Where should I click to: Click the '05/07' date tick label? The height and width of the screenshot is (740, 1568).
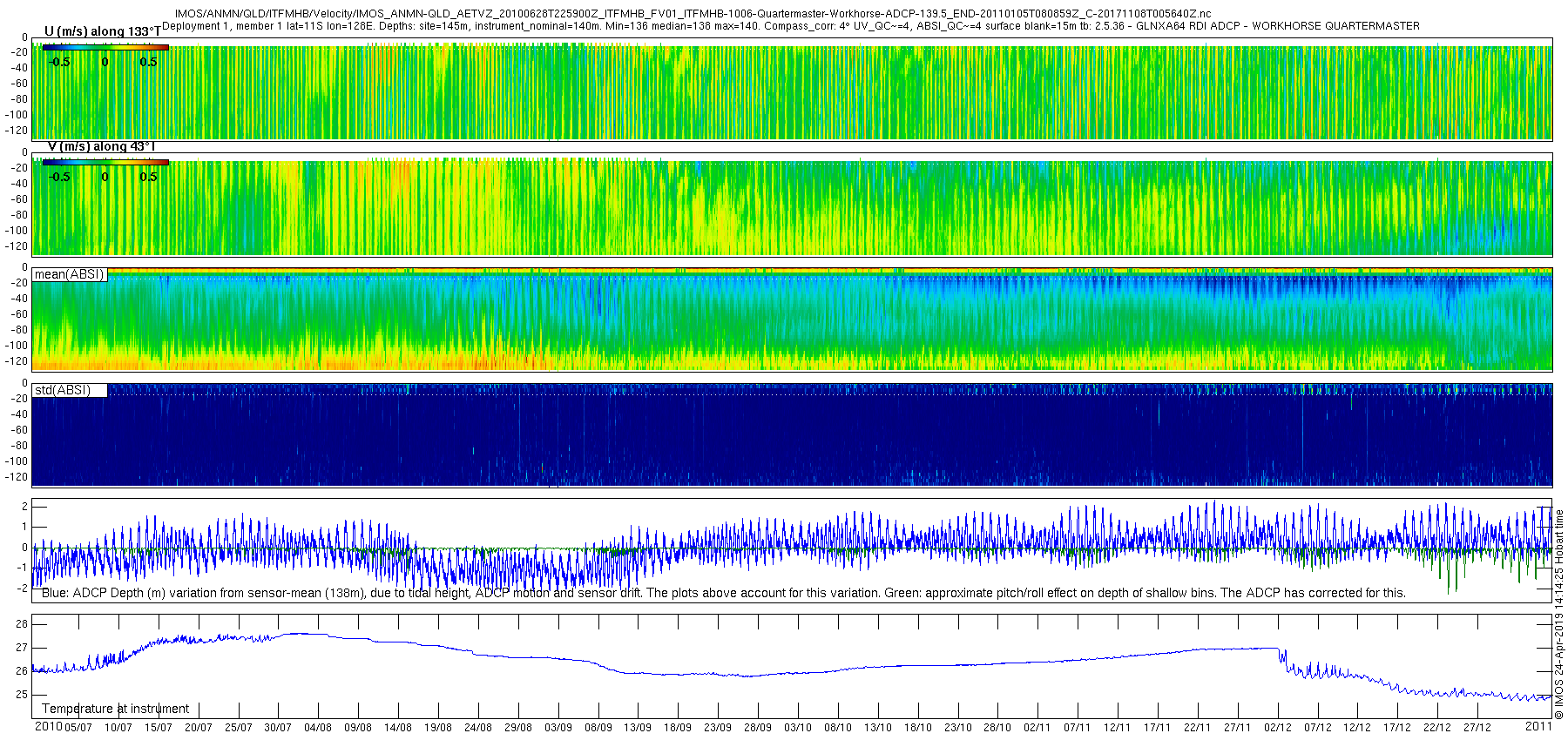pyautogui.click(x=78, y=728)
